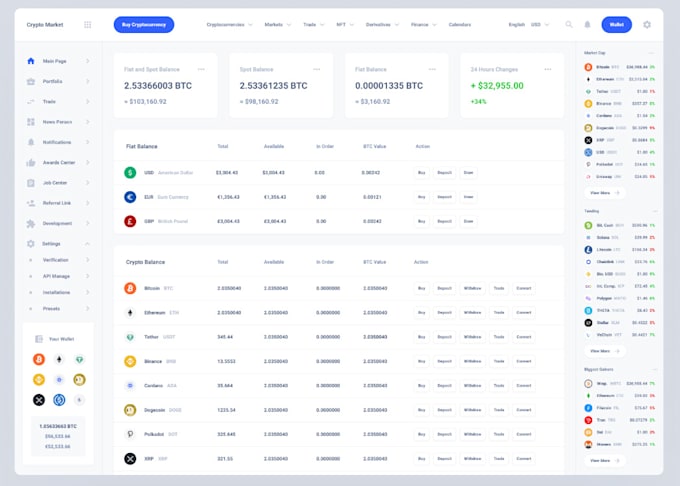
Task: Click the GBP pound icon in Fiat Balance
Action: (x=130, y=222)
